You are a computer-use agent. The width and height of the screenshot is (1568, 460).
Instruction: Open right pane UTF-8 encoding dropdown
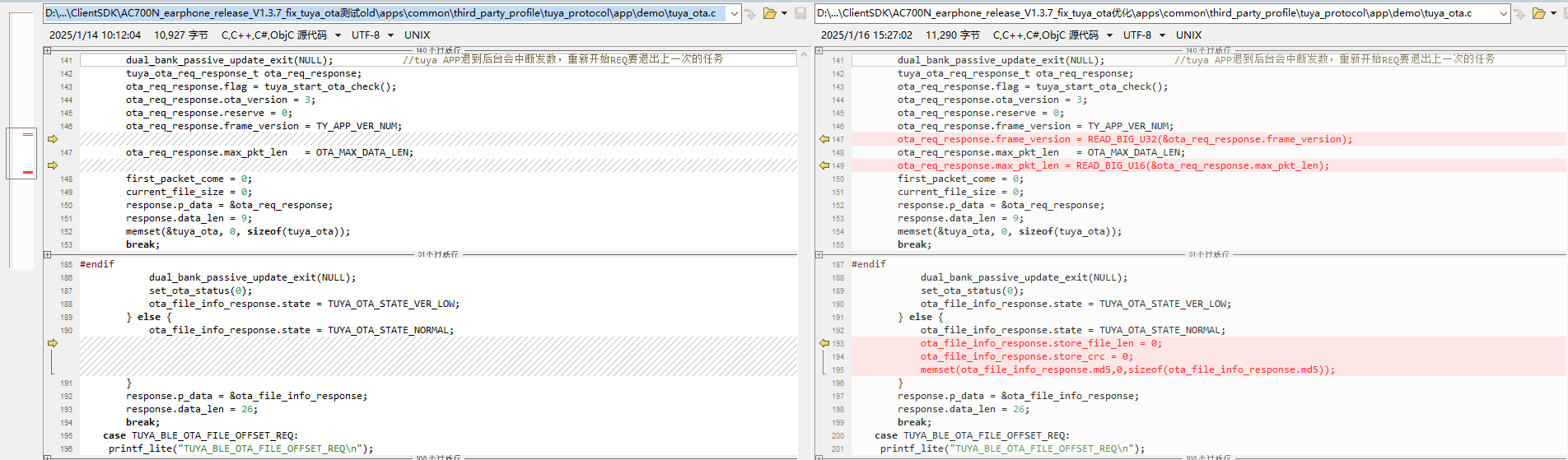(x=1162, y=35)
